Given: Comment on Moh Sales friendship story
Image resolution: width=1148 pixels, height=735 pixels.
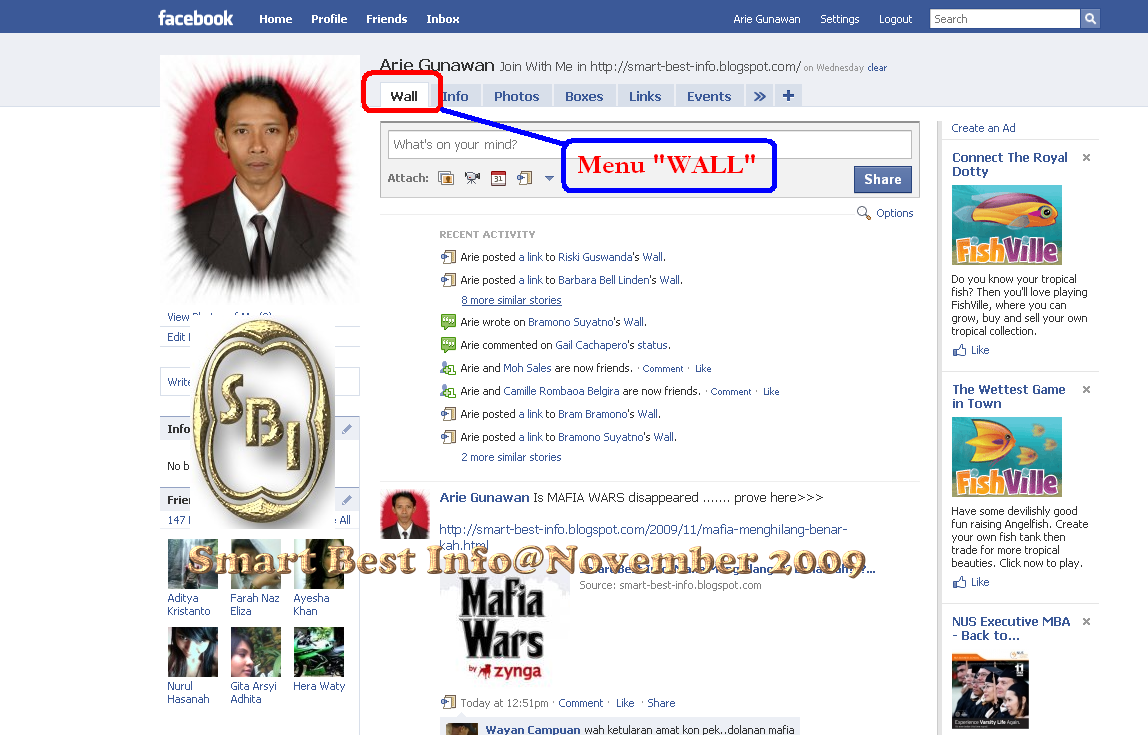Looking at the screenshot, I should point(663,369).
